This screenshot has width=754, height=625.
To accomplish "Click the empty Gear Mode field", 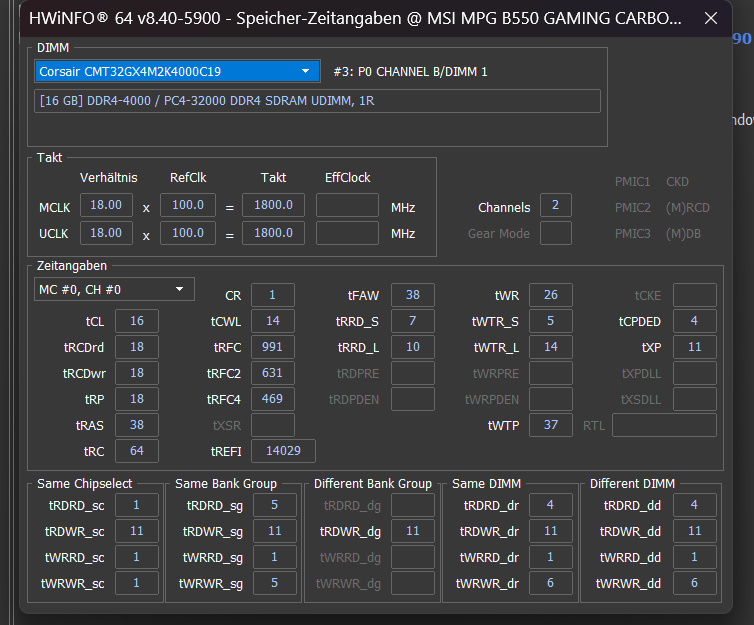I will pos(555,233).
